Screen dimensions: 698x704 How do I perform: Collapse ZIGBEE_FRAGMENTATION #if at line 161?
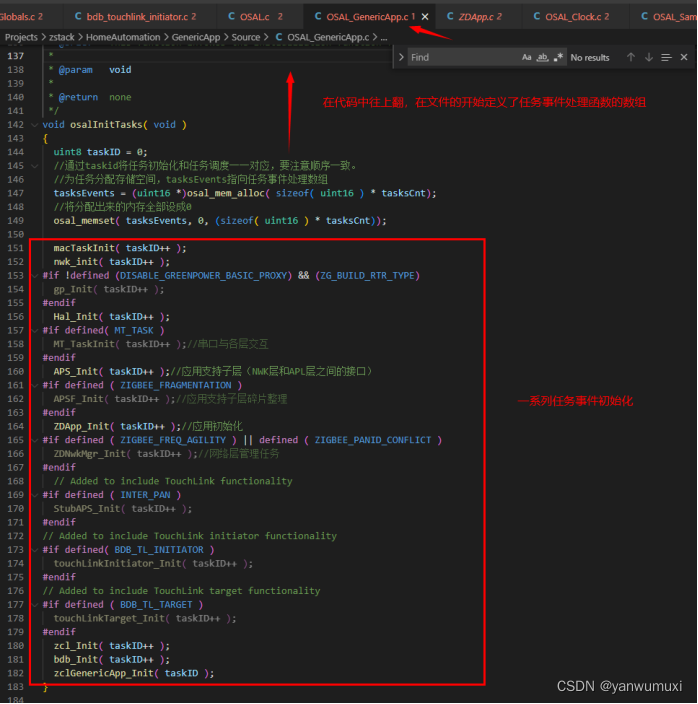click(34, 385)
